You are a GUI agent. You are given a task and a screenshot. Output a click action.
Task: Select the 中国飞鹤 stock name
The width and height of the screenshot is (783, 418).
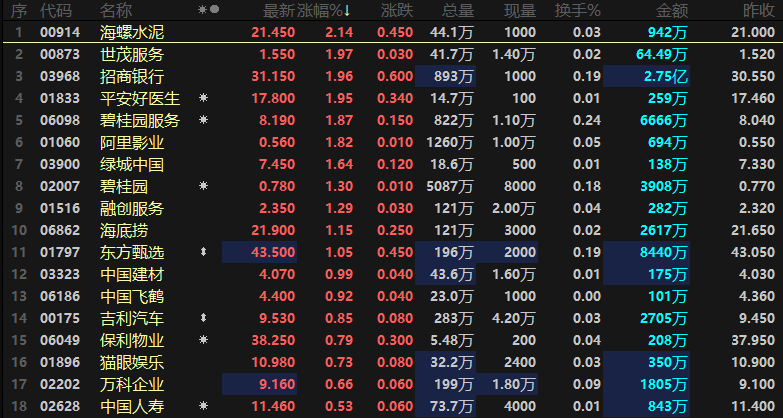[132, 296]
